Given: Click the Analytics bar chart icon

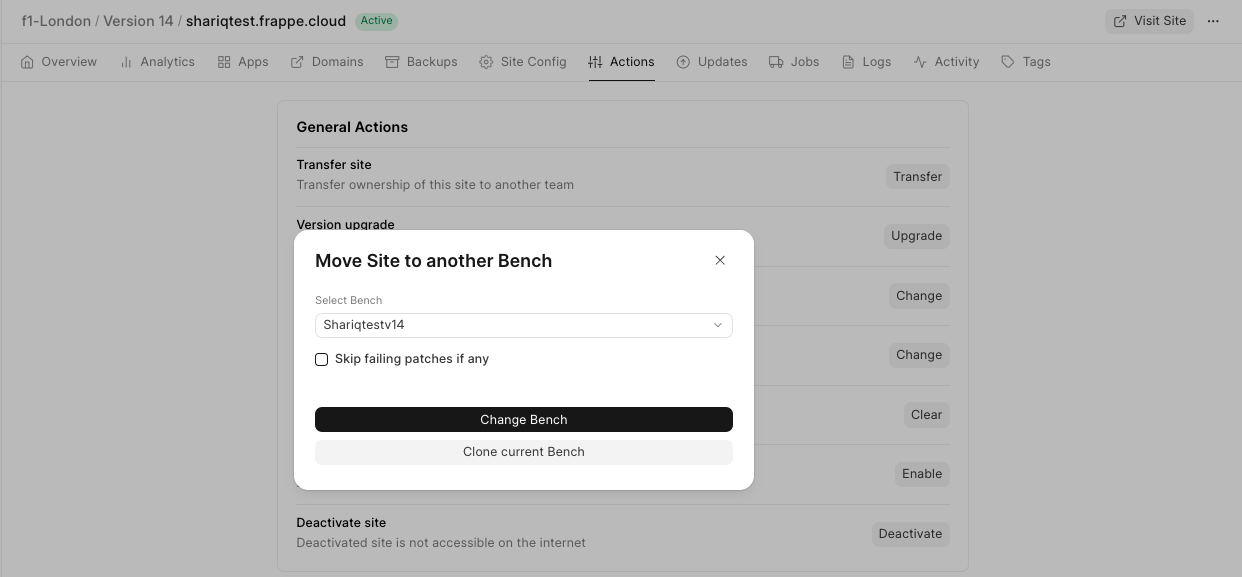Looking at the screenshot, I should (x=126, y=62).
